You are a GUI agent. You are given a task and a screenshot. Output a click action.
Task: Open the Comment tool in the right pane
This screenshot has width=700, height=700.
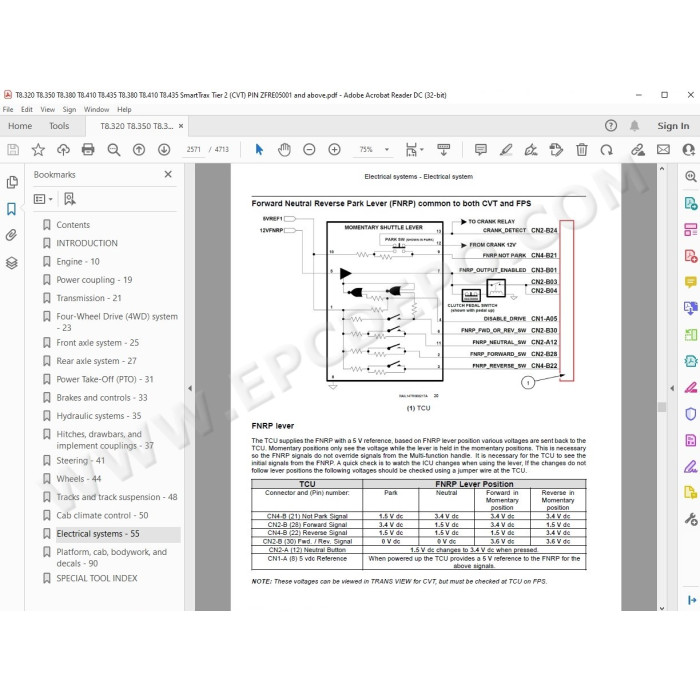click(691, 282)
